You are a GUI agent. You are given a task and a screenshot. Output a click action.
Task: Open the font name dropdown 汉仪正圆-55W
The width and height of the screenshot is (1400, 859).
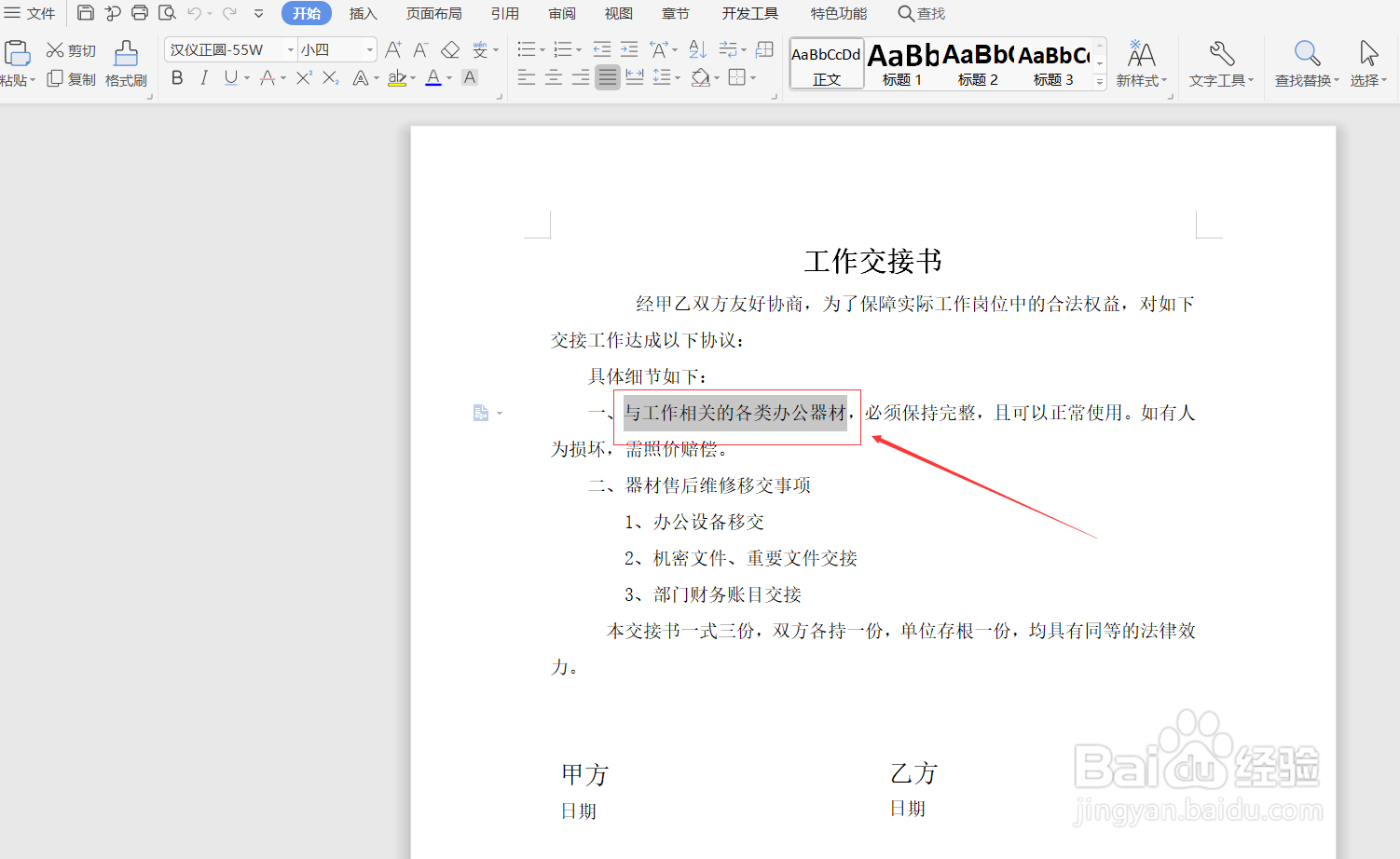pos(290,49)
